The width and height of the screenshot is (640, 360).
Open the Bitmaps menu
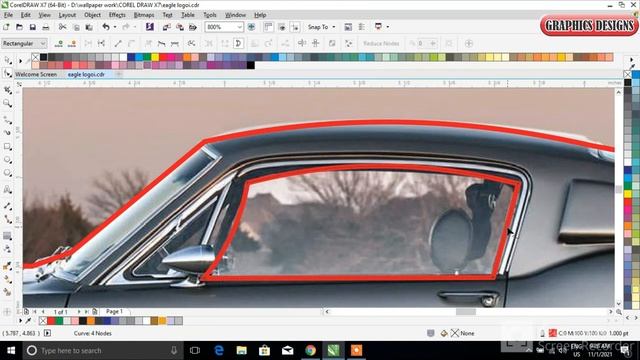[144, 15]
